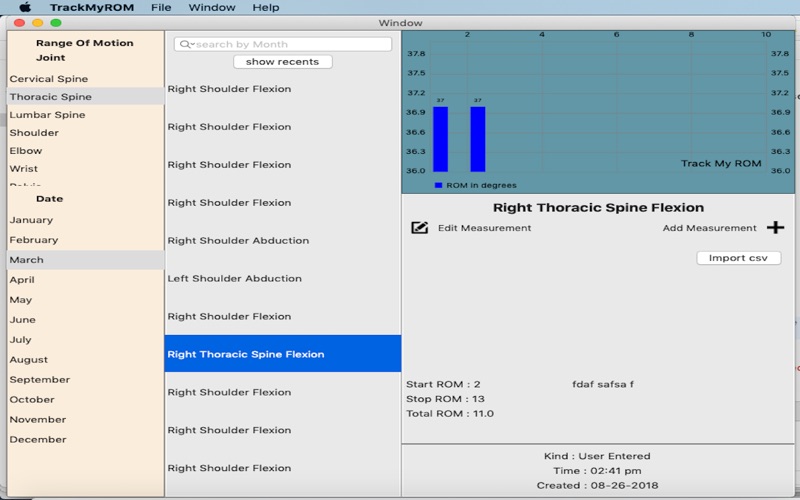
Task: Click Time : 02:41 pm text
Action: pyautogui.click(x=597, y=471)
